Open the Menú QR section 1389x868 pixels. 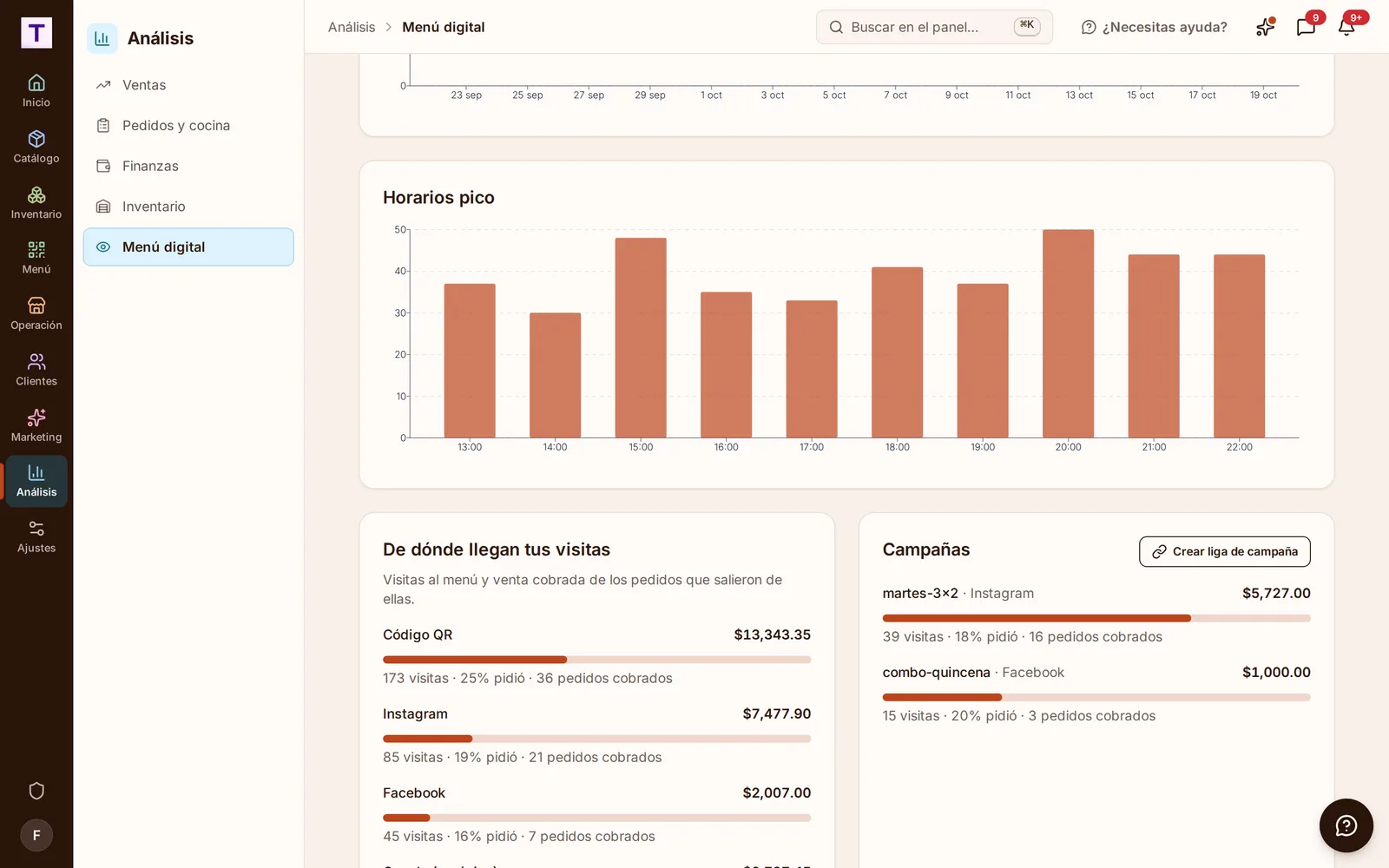(x=36, y=259)
